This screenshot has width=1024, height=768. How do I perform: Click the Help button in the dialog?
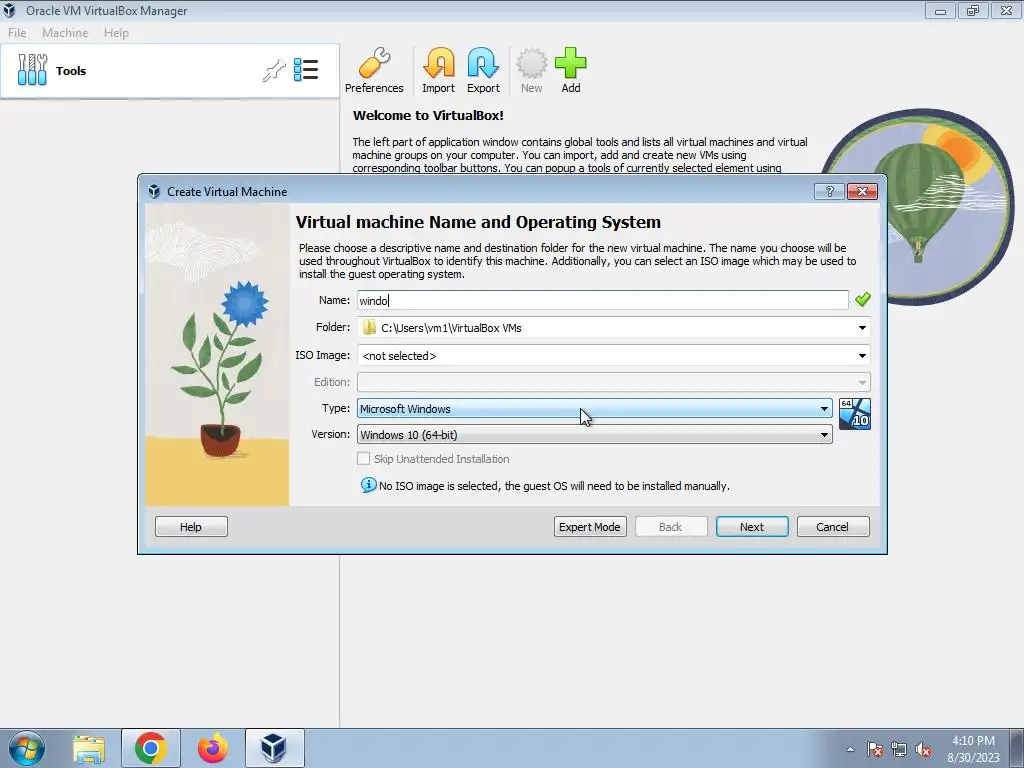(x=191, y=526)
